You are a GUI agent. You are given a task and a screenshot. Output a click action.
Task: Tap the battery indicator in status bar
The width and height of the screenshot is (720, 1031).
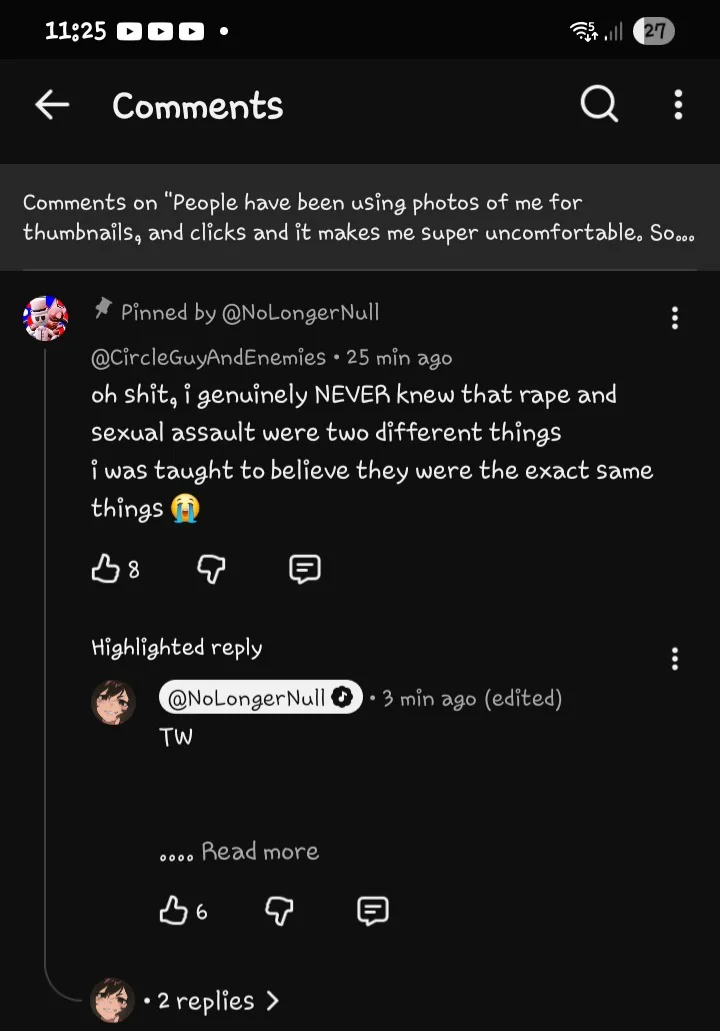pos(654,31)
